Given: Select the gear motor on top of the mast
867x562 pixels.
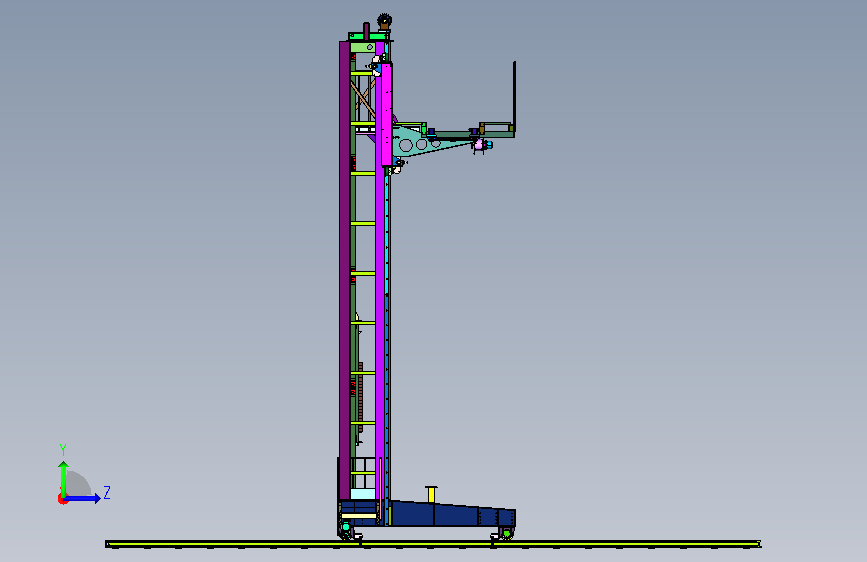Looking at the screenshot, I should [x=384, y=22].
